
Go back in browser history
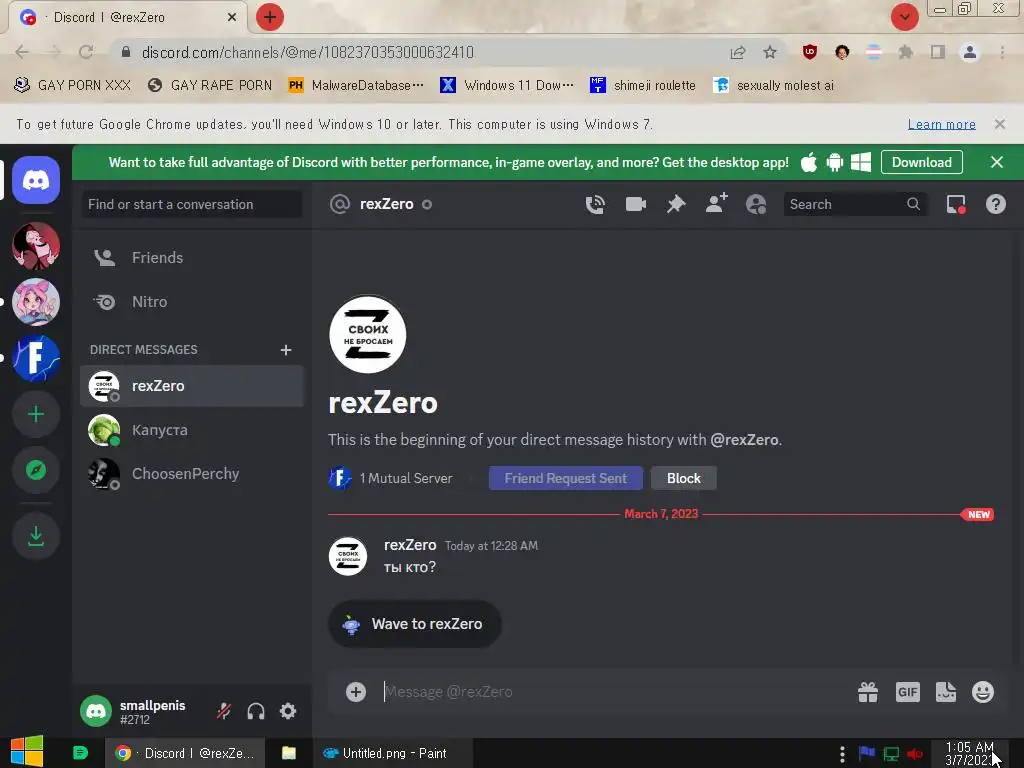pyautogui.click(x=22, y=52)
